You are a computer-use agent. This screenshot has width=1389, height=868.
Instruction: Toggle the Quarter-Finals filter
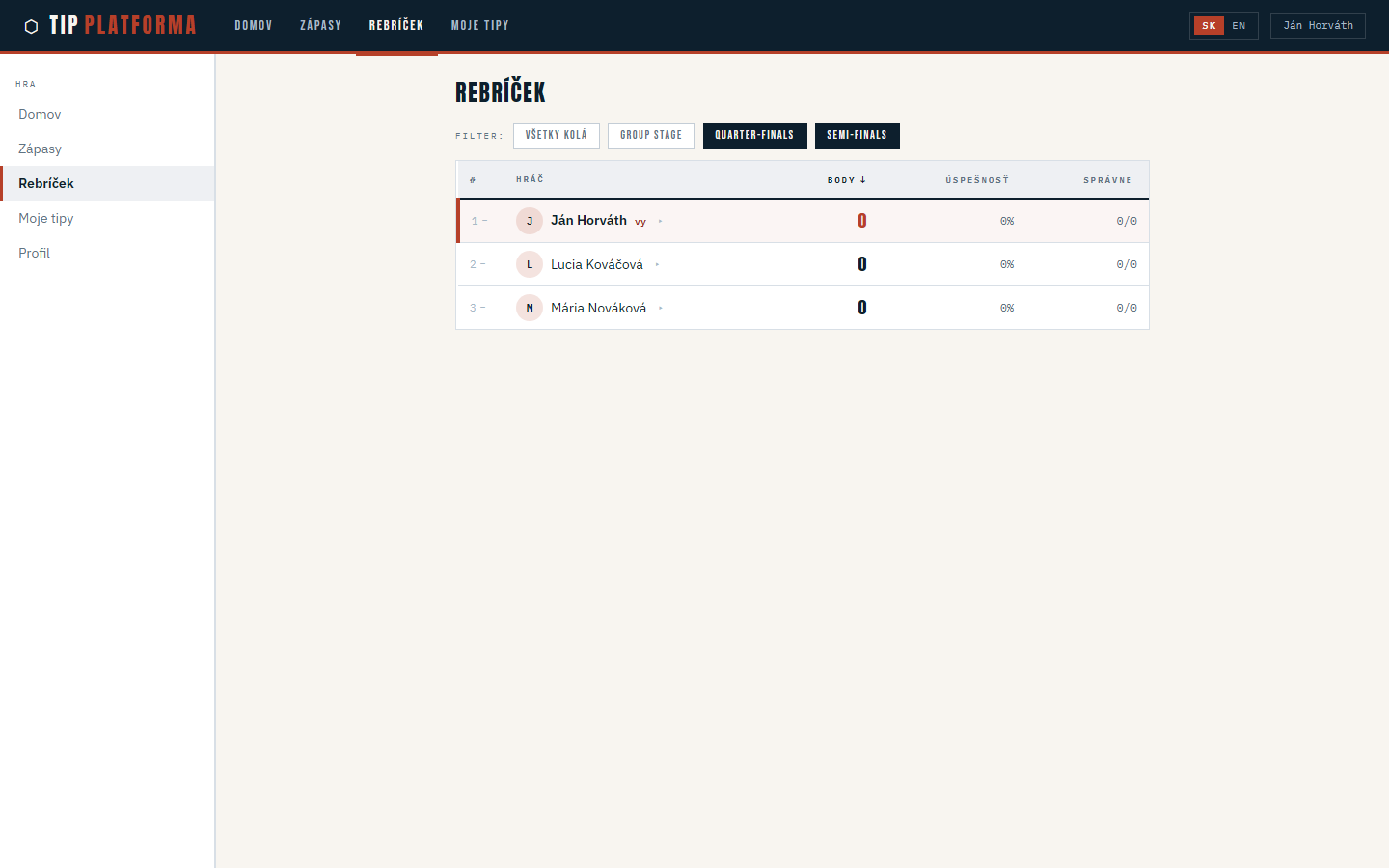[x=754, y=136]
